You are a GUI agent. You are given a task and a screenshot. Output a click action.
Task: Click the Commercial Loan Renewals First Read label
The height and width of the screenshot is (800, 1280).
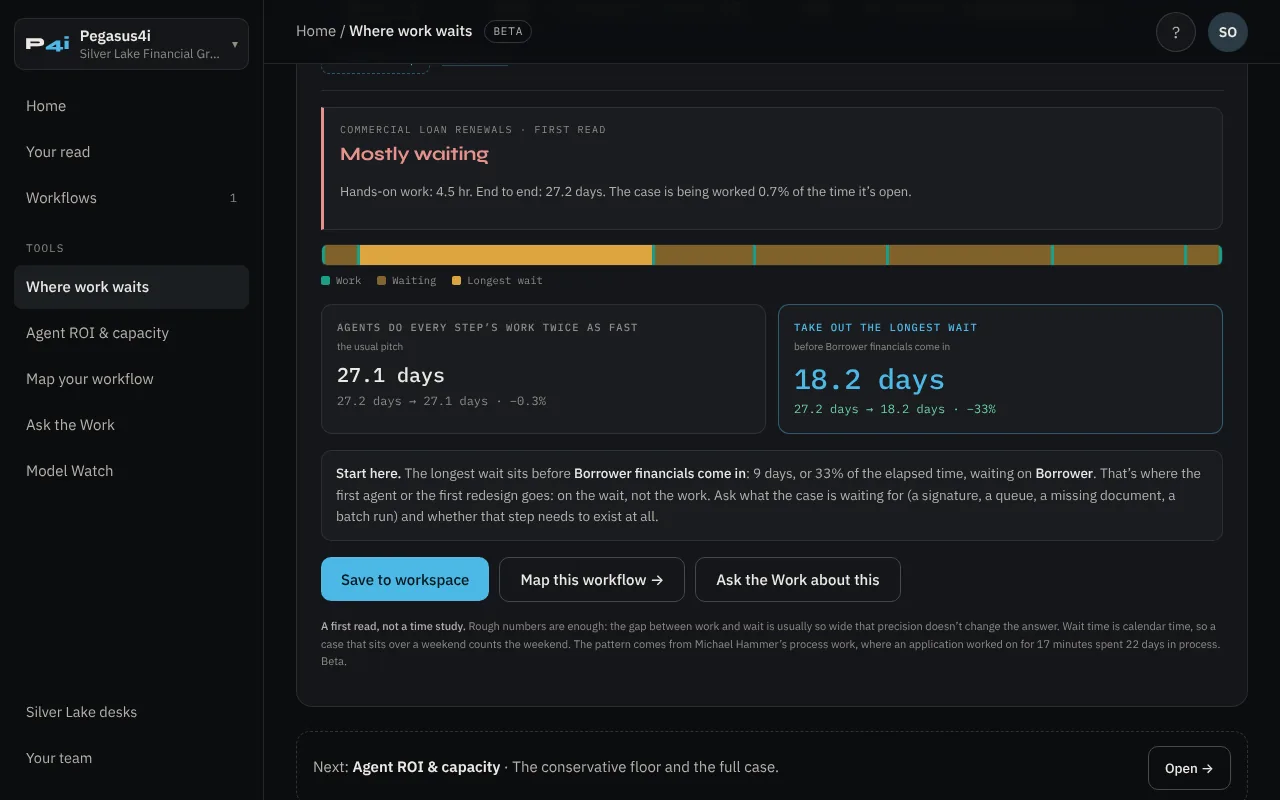pyautogui.click(x=473, y=130)
